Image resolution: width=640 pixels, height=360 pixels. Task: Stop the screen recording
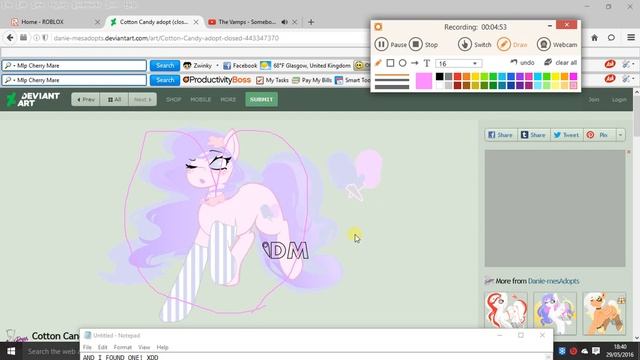(424, 44)
